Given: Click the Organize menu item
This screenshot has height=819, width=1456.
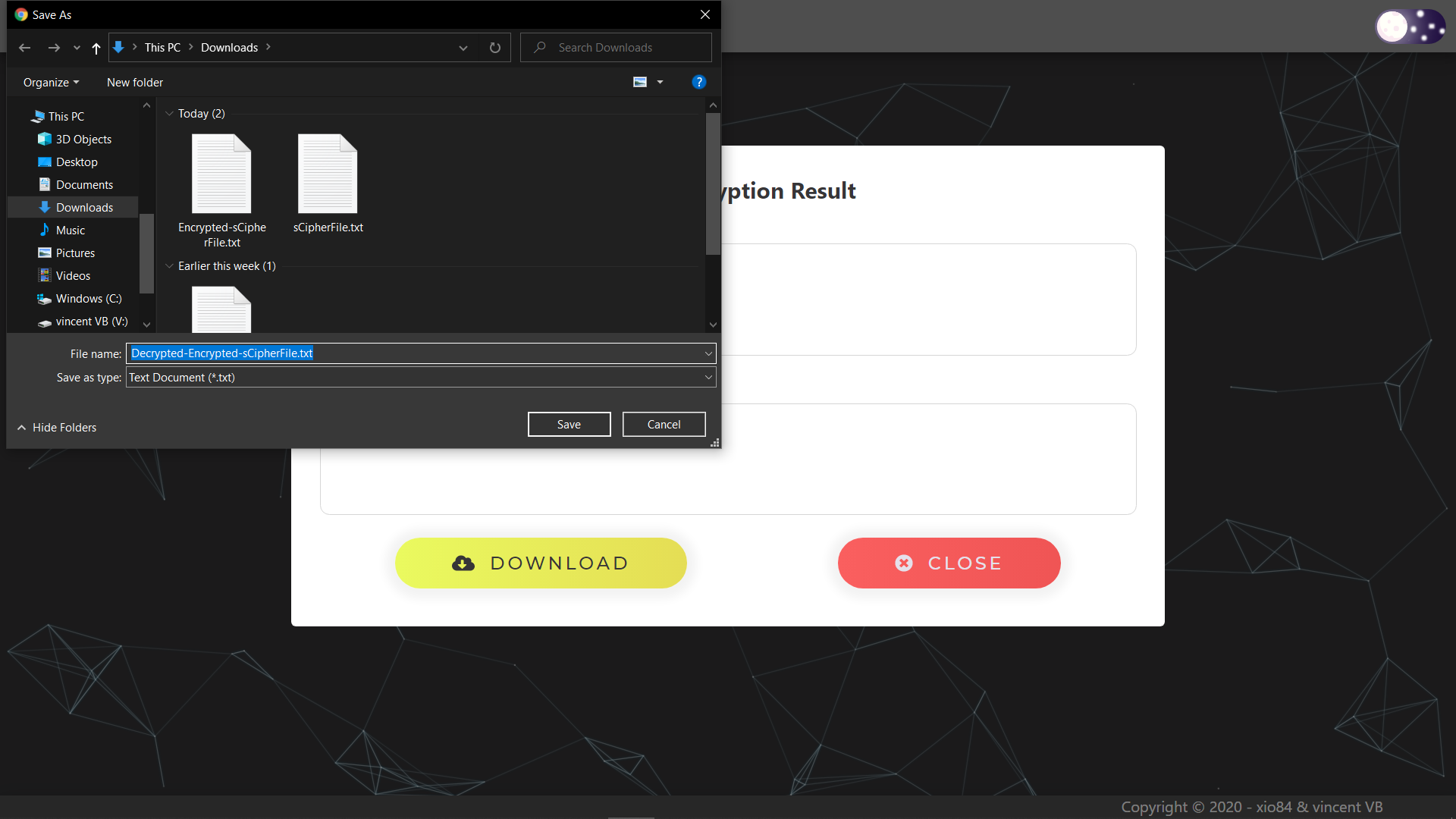Looking at the screenshot, I should tap(50, 82).
